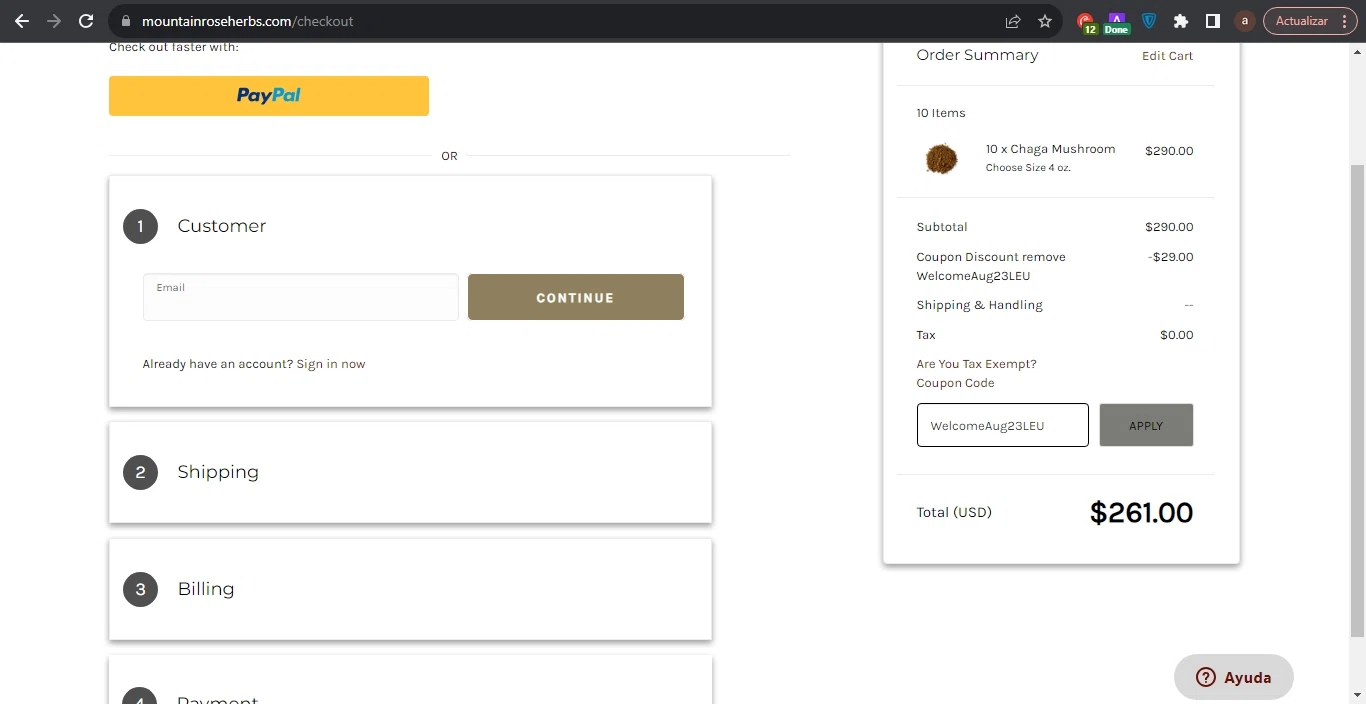Toggle the browser side panel
The image size is (1366, 704).
tap(1213, 21)
